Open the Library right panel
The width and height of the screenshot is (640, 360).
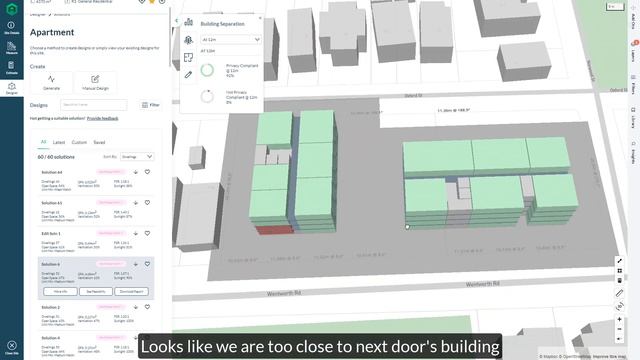point(633,118)
